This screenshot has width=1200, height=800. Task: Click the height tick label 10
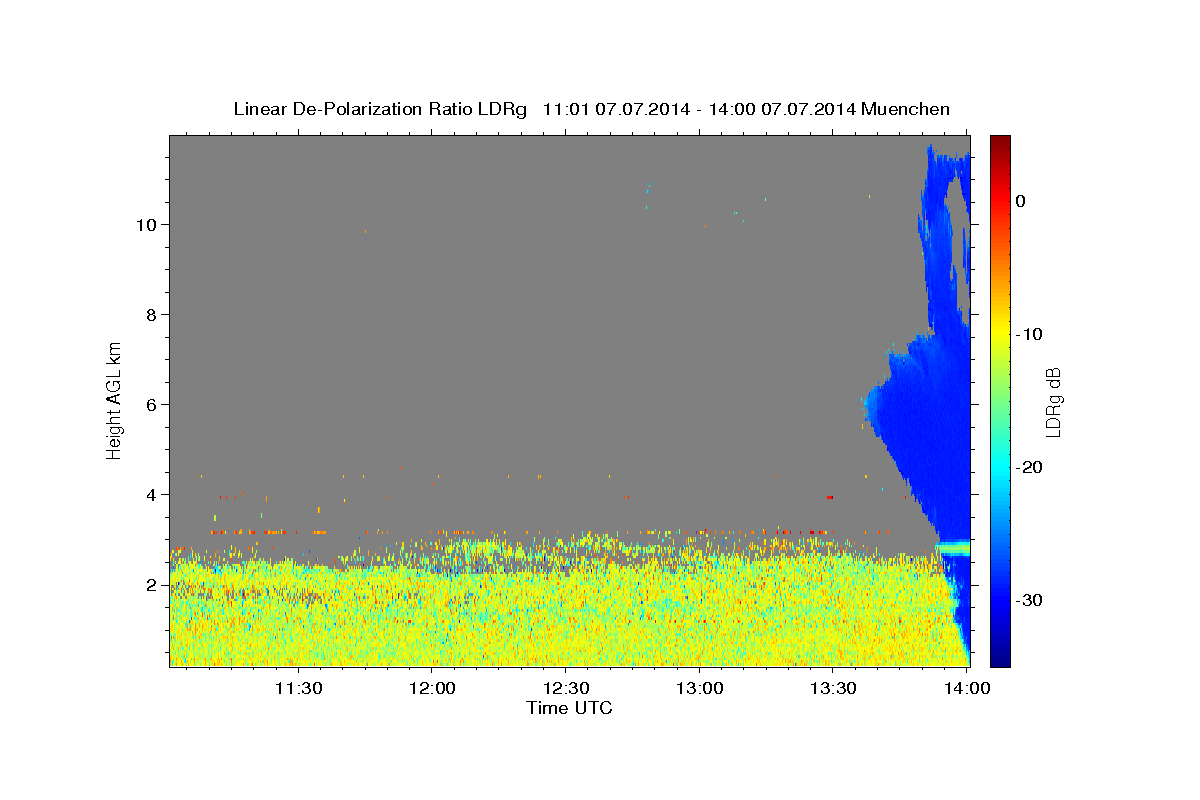(x=146, y=224)
